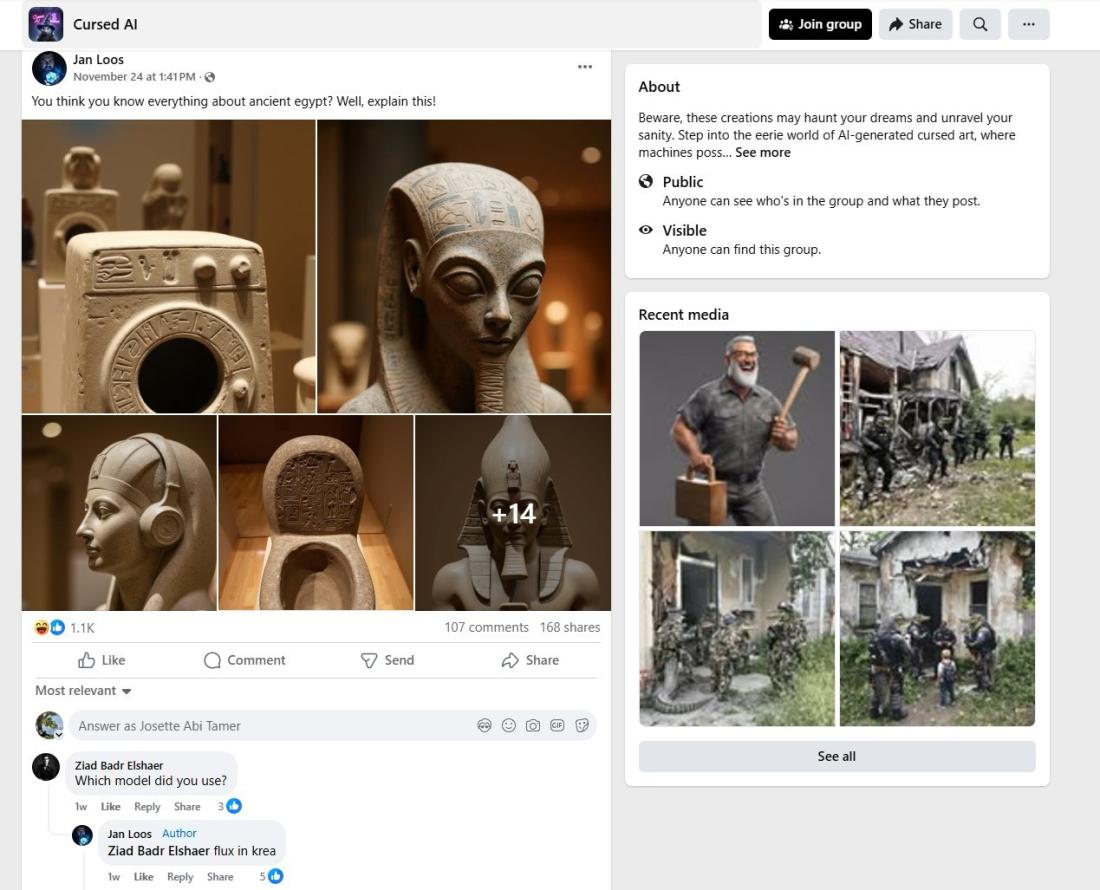Choose Send under the post
The width and height of the screenshot is (1100, 890).
click(387, 660)
